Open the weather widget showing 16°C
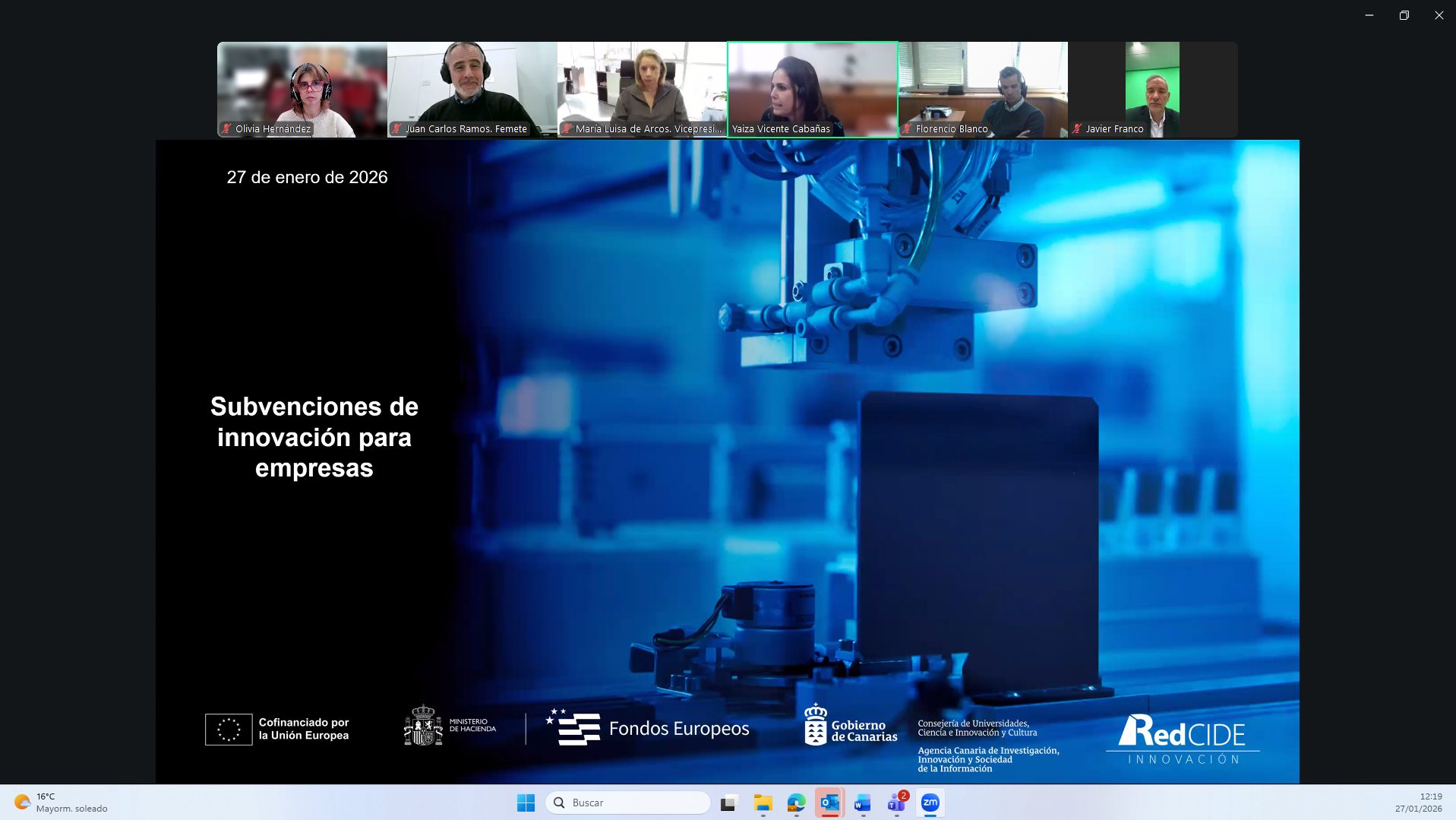This screenshot has width=1456, height=820. 61,803
